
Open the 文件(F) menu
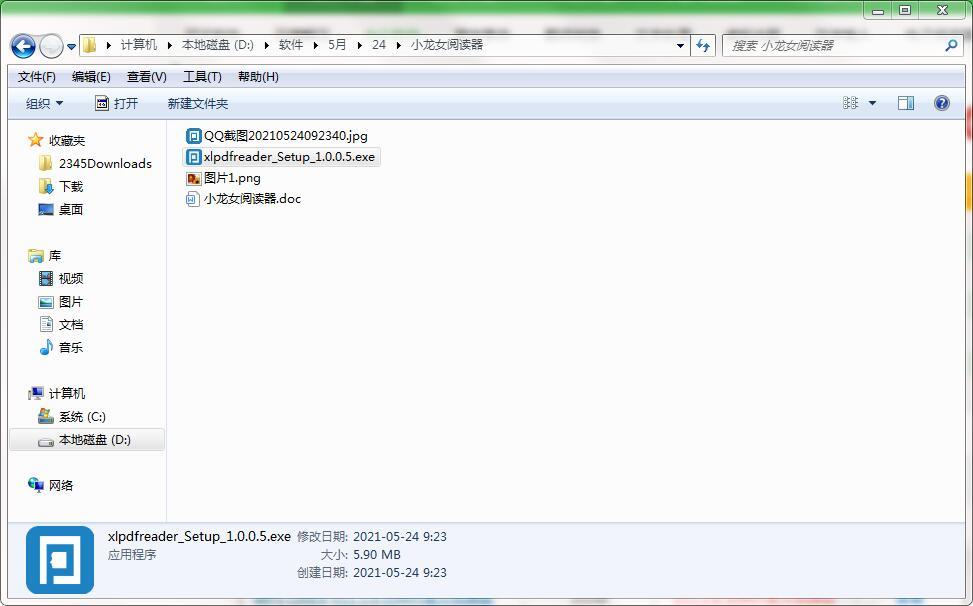pos(37,77)
